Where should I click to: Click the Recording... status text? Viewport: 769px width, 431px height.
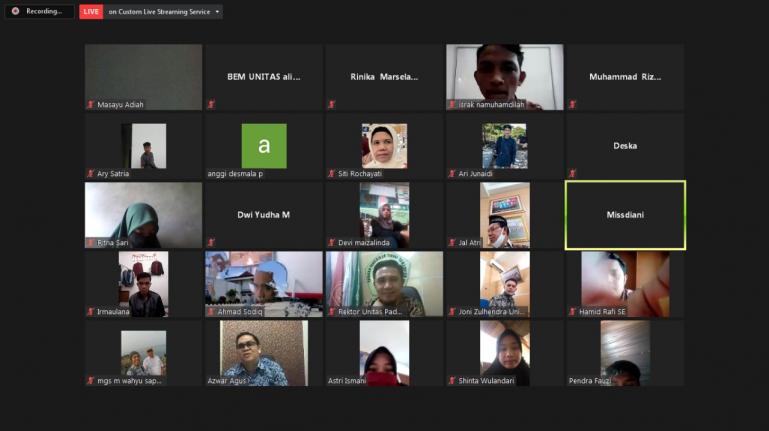point(45,12)
